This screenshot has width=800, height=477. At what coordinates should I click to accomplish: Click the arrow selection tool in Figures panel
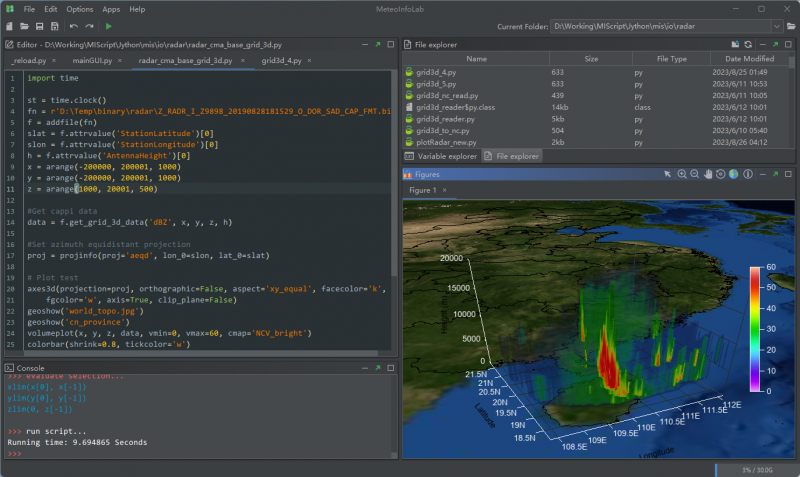668,174
